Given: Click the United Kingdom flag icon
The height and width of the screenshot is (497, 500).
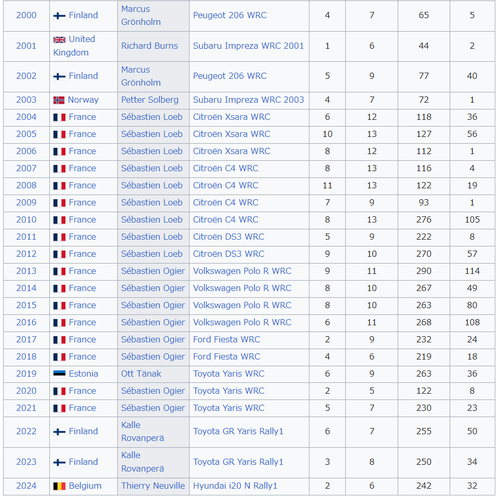Looking at the screenshot, I should click(59, 40).
